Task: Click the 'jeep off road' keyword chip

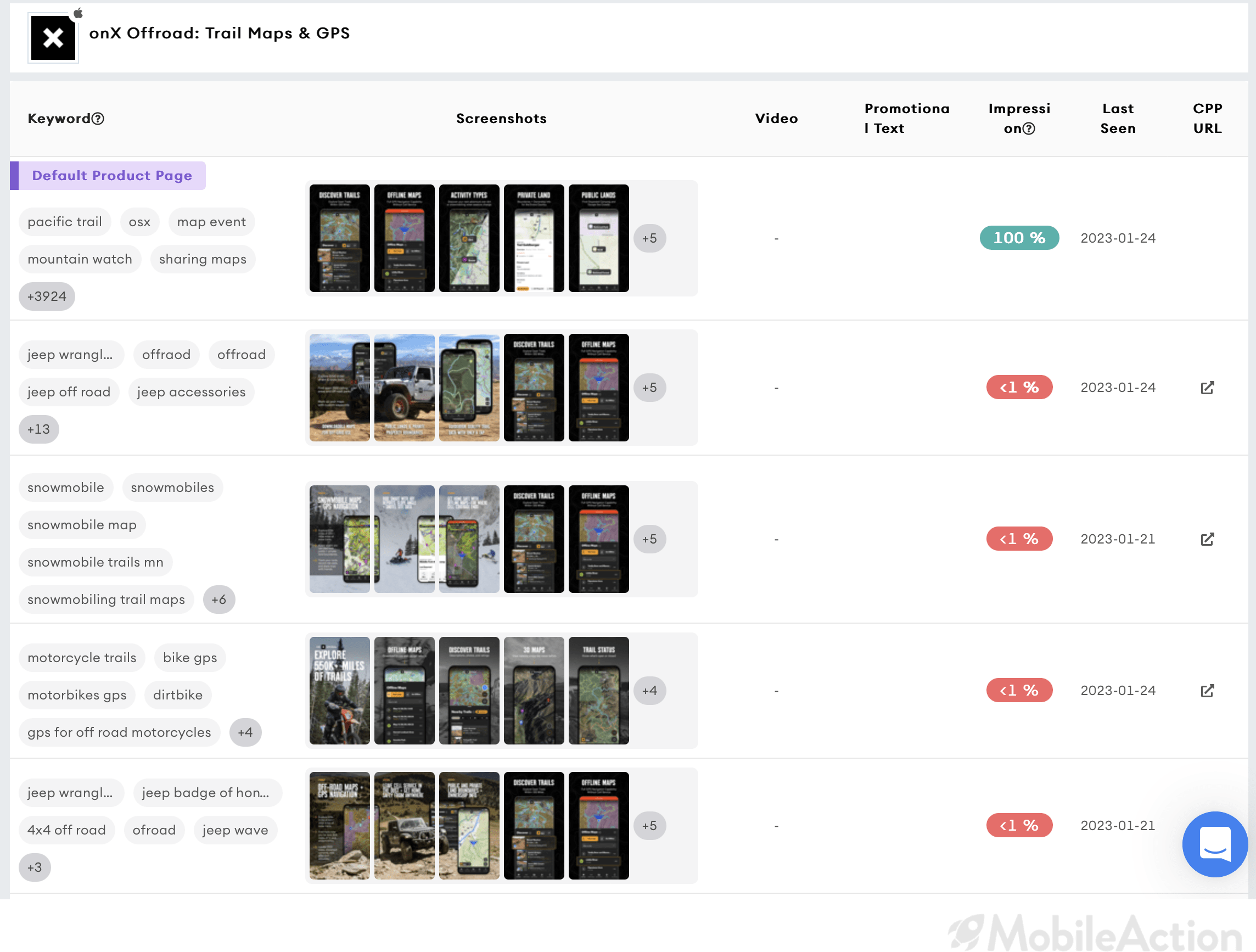Action: 69,392
